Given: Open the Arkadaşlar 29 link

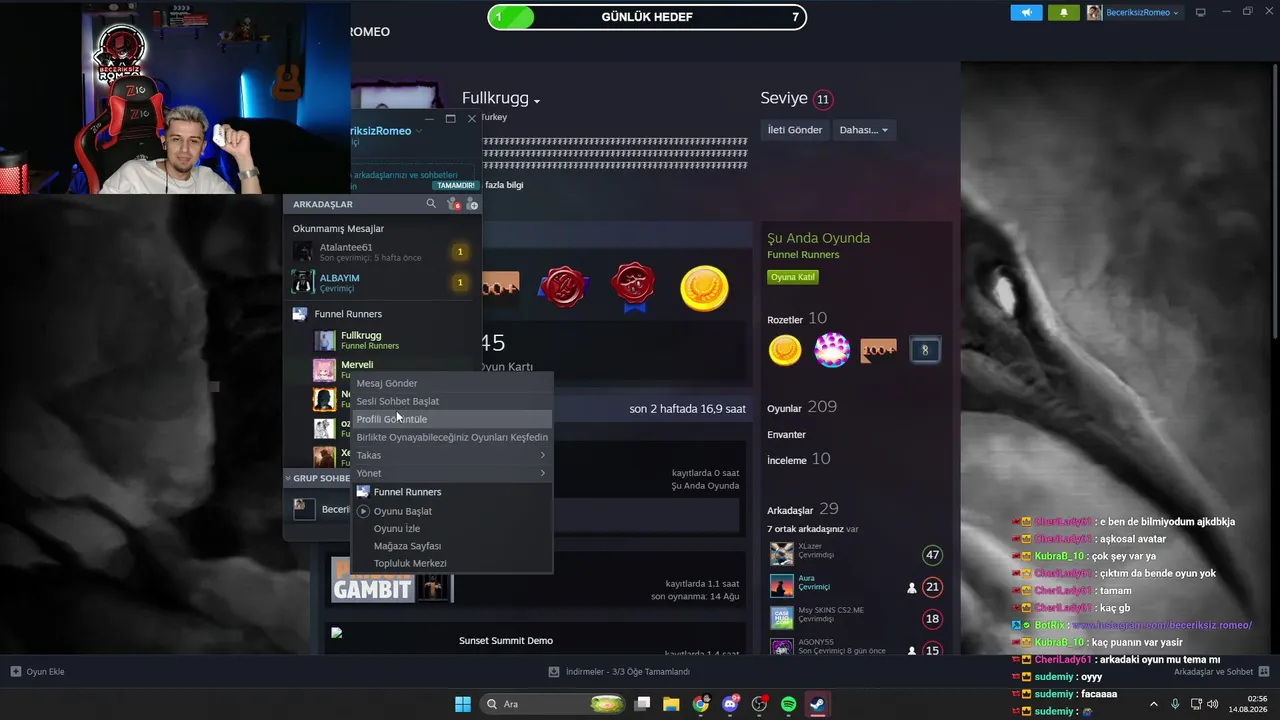Looking at the screenshot, I should point(803,510).
